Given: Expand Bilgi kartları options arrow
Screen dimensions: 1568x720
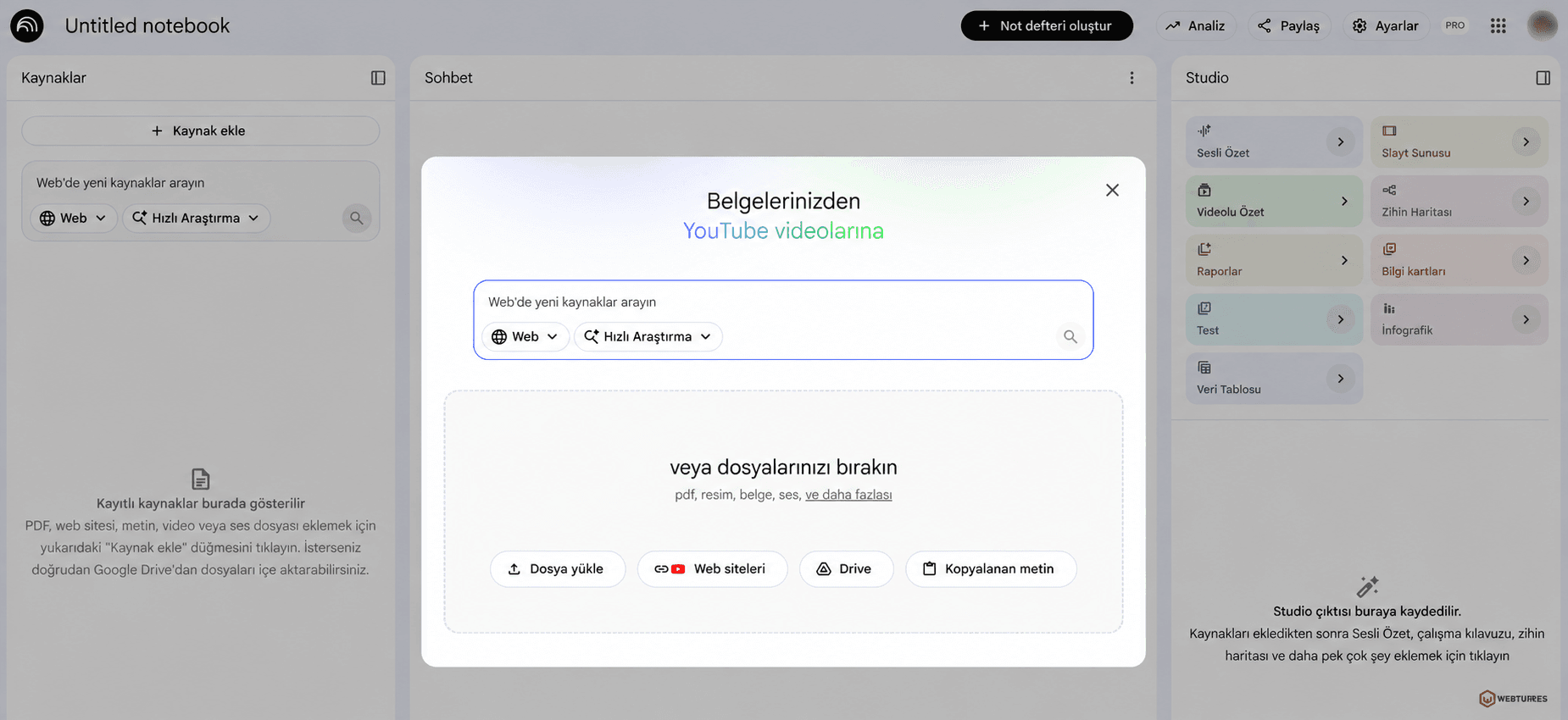Looking at the screenshot, I should pyautogui.click(x=1526, y=260).
